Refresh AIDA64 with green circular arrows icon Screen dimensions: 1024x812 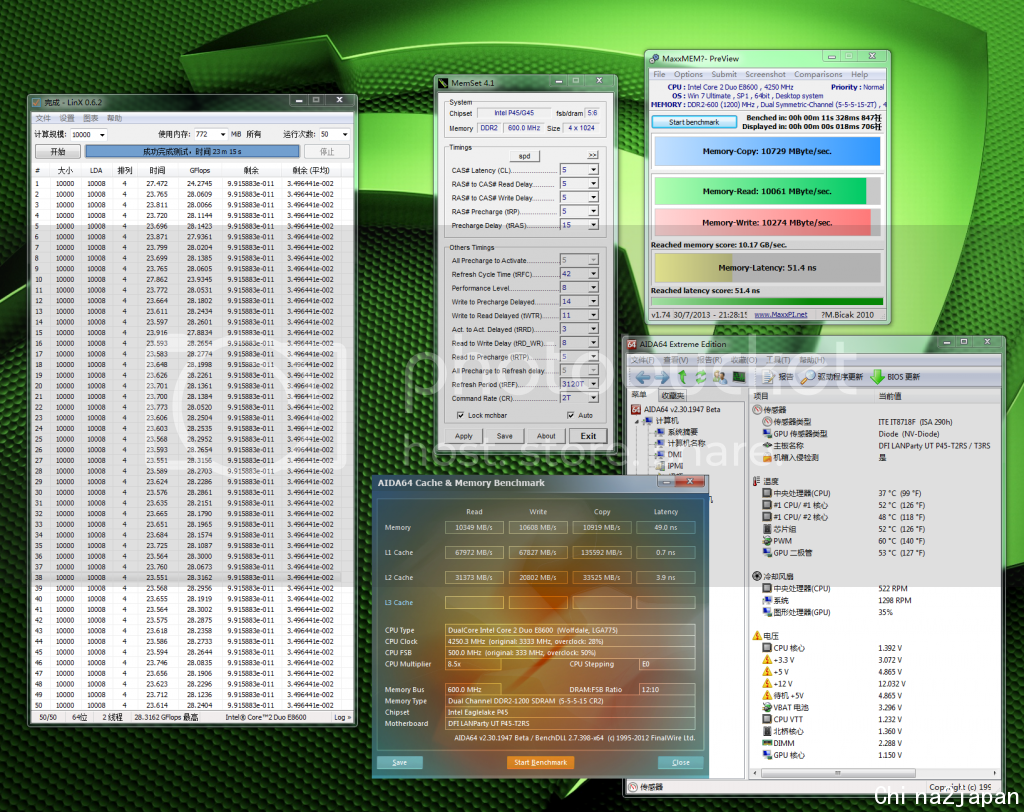click(x=701, y=377)
